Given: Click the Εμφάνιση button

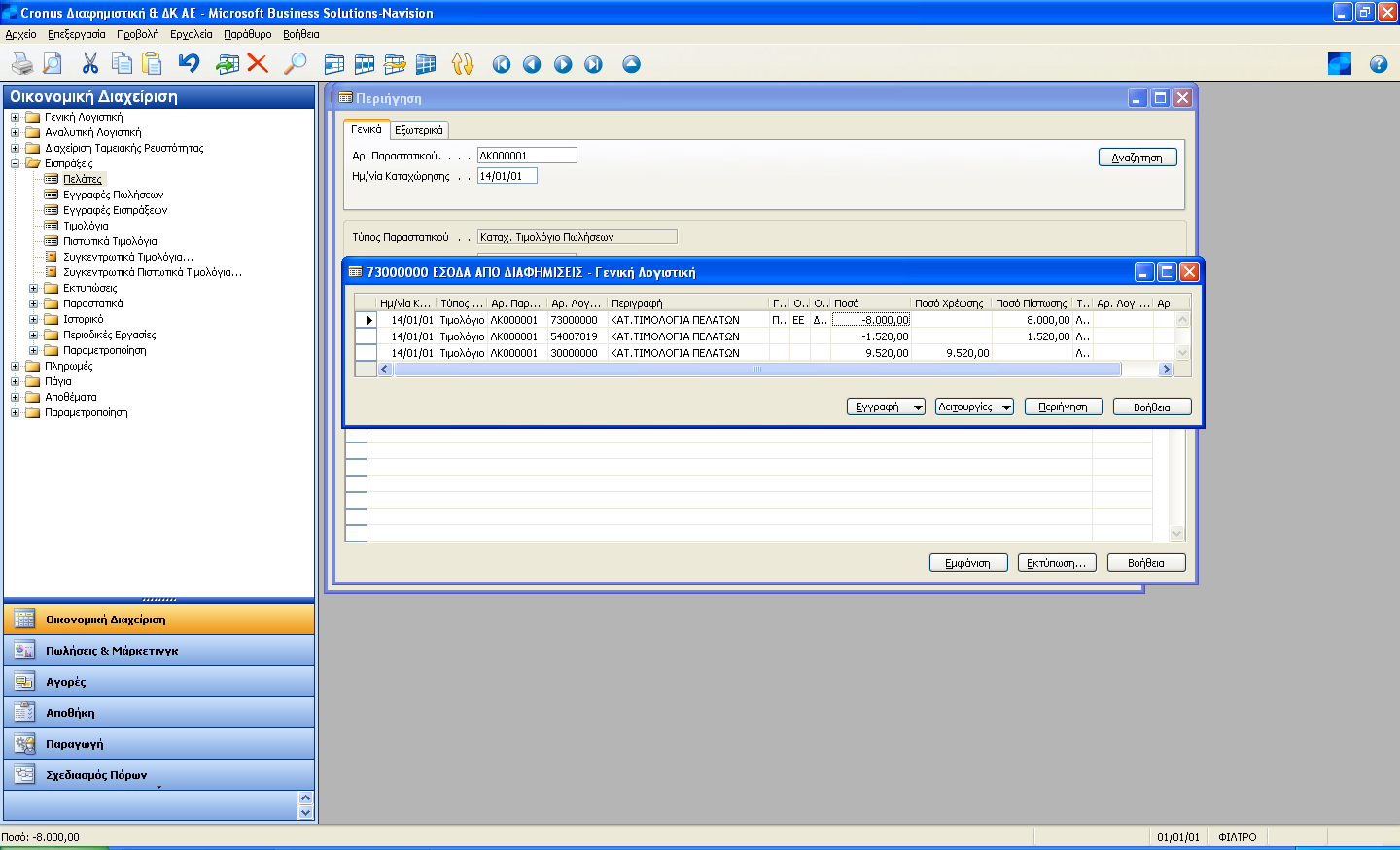Looking at the screenshot, I should pos(968,563).
